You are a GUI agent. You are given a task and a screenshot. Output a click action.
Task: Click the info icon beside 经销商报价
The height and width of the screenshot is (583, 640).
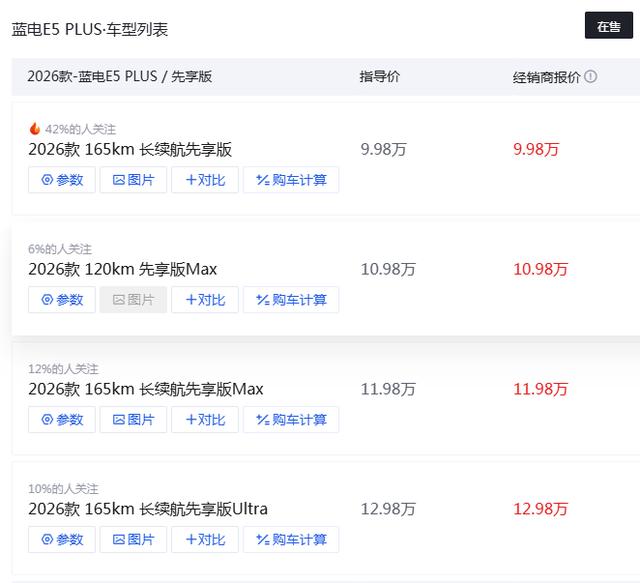pyautogui.click(x=591, y=77)
